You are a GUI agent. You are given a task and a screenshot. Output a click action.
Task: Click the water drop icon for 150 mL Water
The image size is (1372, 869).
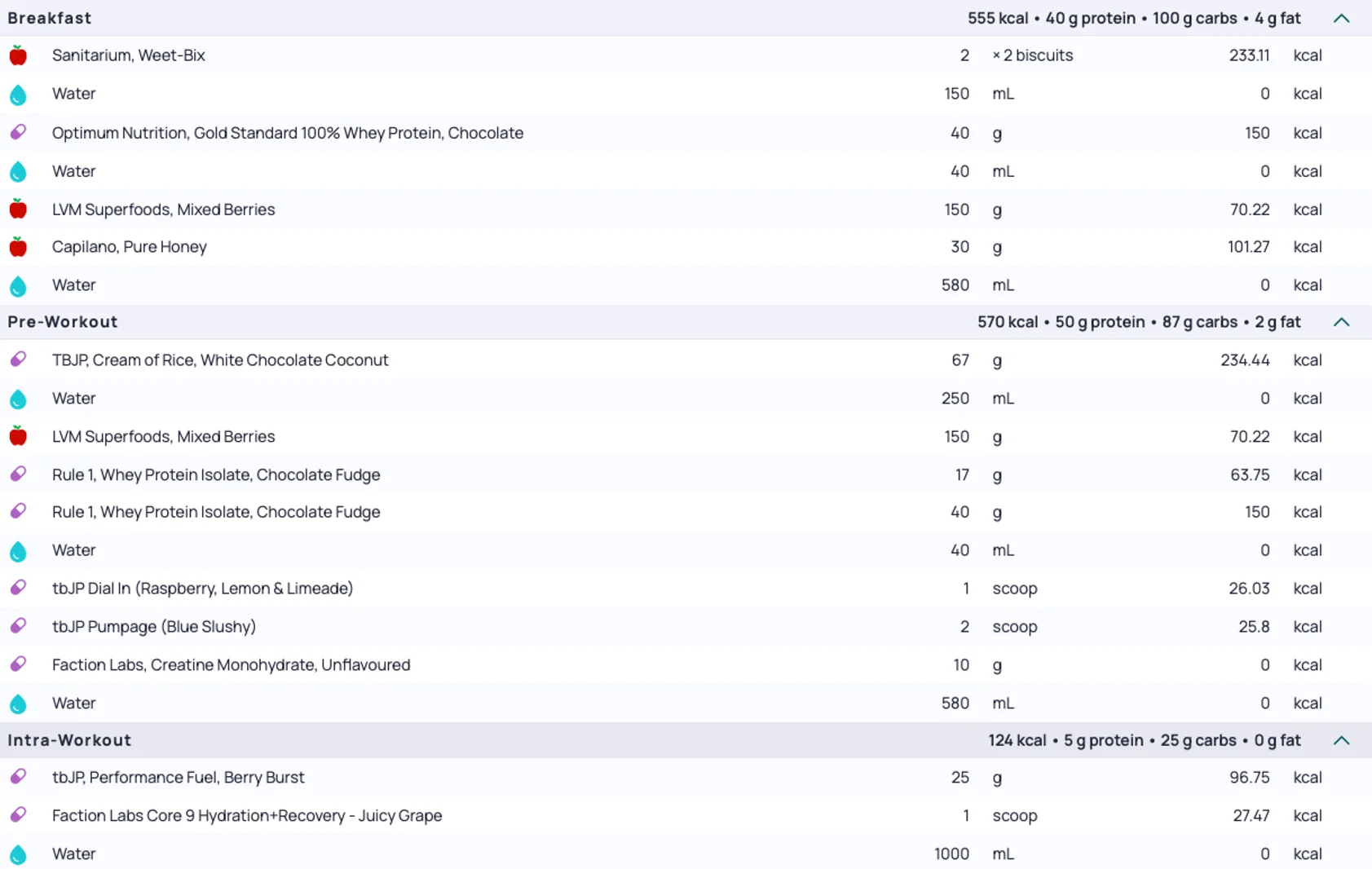coord(18,95)
